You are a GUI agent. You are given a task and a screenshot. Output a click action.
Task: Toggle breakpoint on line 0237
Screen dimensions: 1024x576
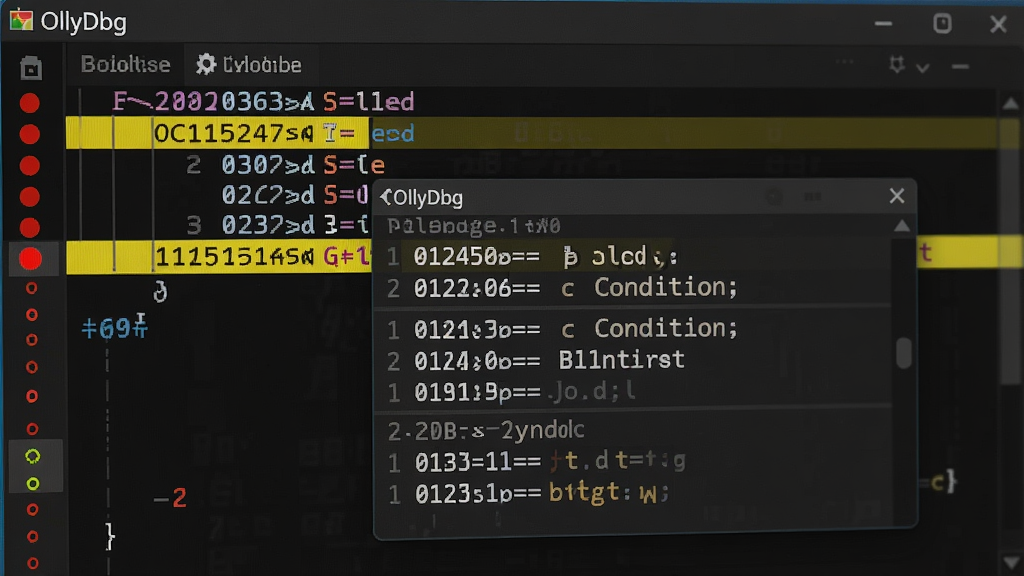pos(29,227)
